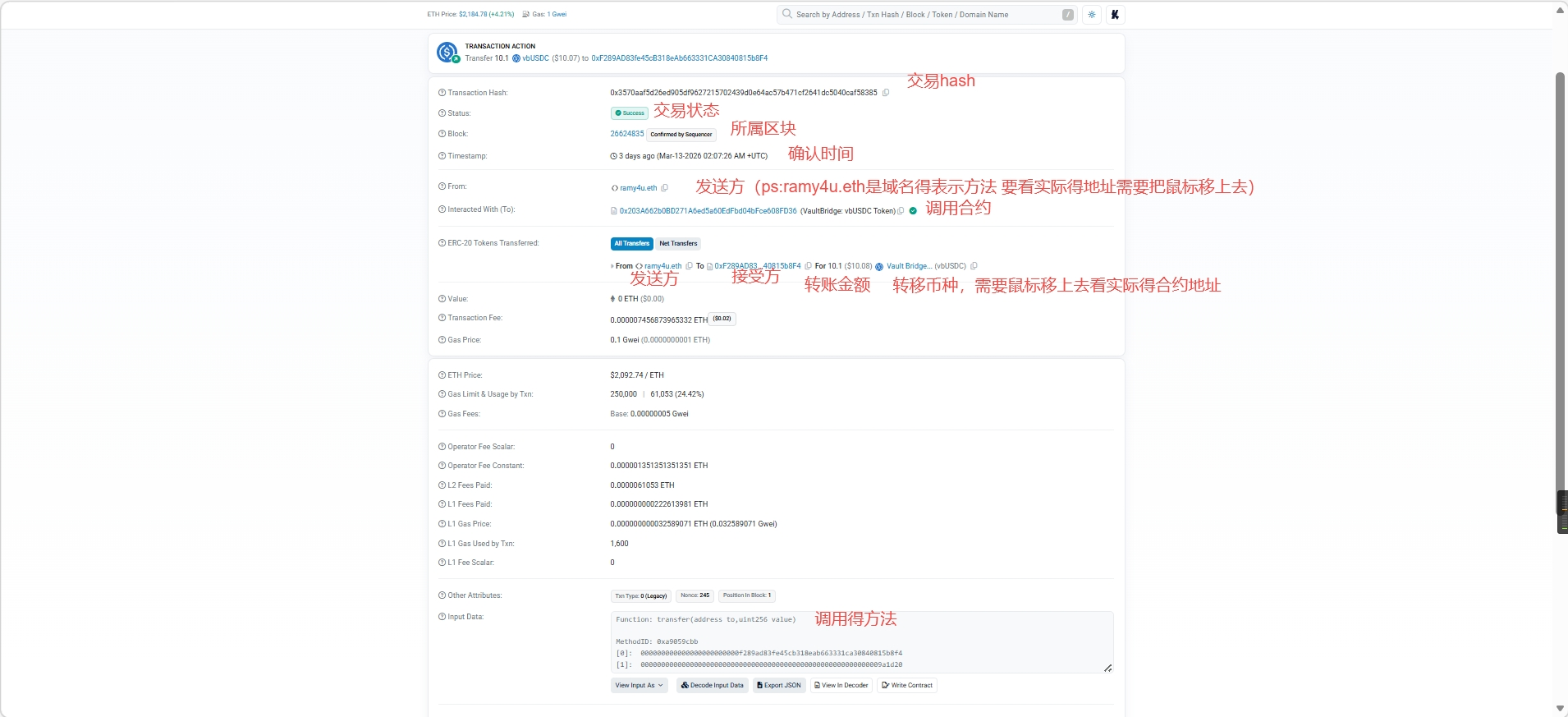Click the vbUSDC token icon in transaction action
This screenshot has width=1568, height=717.
[x=516, y=58]
